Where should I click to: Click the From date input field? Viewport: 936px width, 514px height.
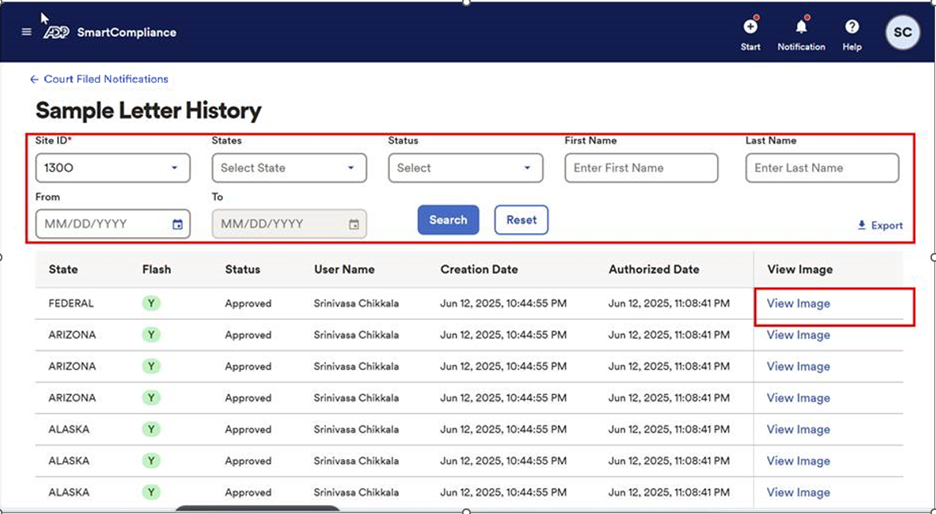pyautogui.click(x=100, y=224)
